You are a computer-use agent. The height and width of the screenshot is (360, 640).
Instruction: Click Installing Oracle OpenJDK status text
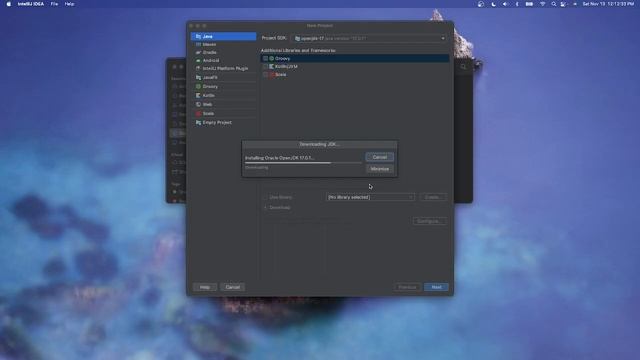pyautogui.click(x=280, y=158)
